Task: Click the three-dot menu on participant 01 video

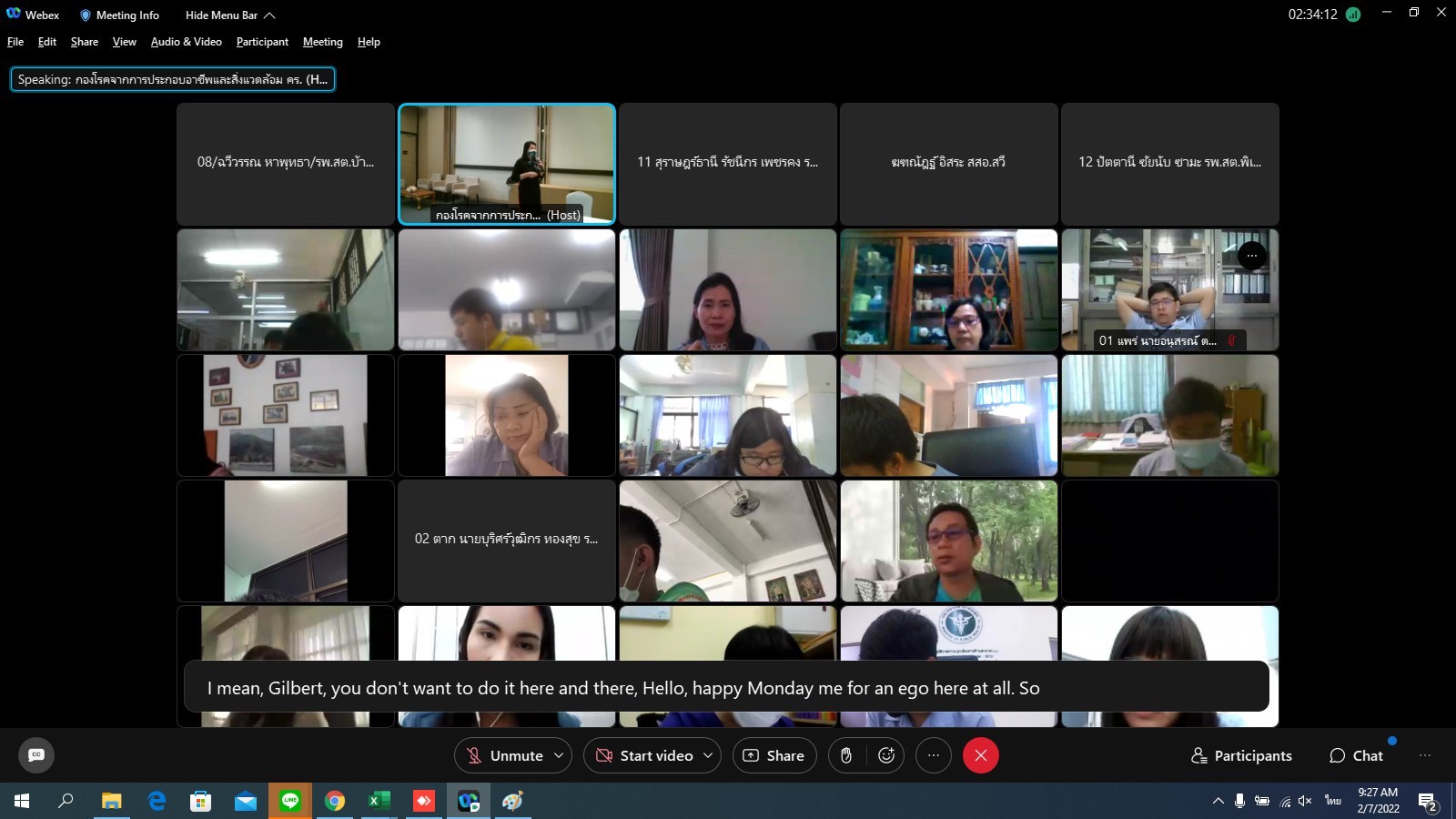Action: (1252, 256)
